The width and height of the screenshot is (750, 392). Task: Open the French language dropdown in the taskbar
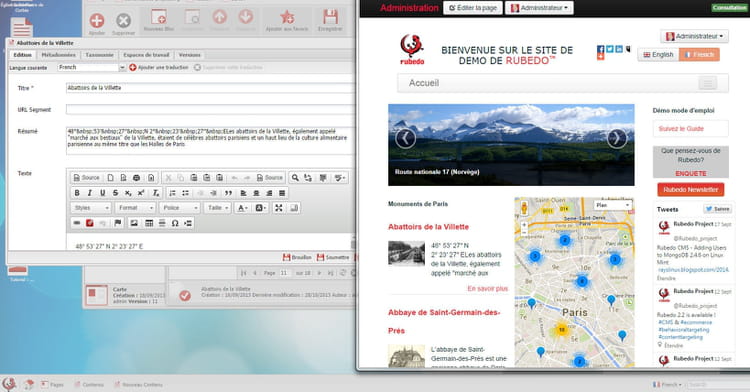coord(667,384)
